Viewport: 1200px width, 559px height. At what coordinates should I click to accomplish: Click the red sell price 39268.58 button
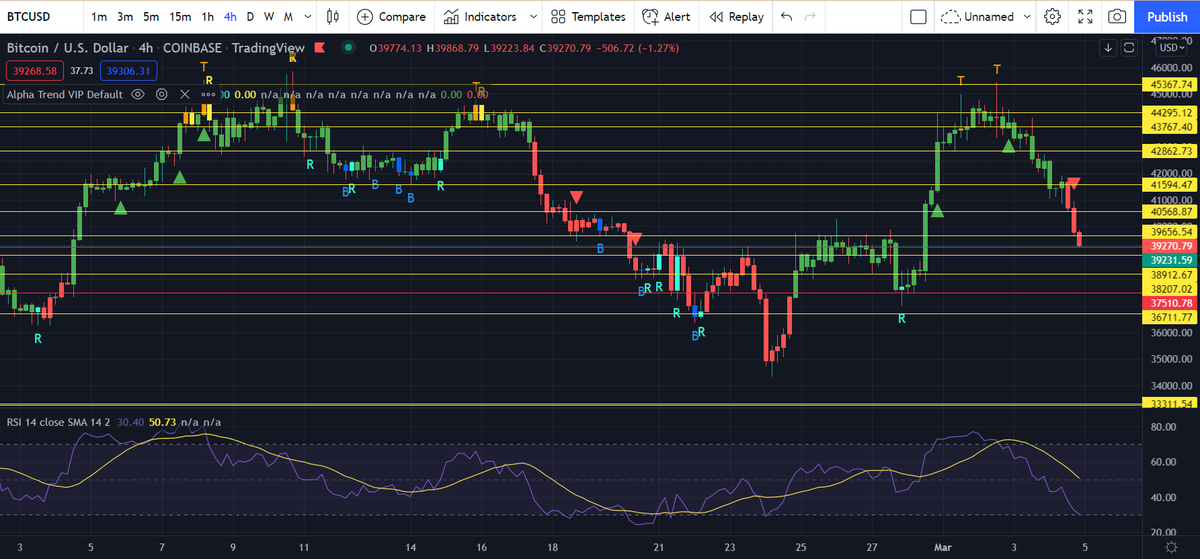point(34,70)
